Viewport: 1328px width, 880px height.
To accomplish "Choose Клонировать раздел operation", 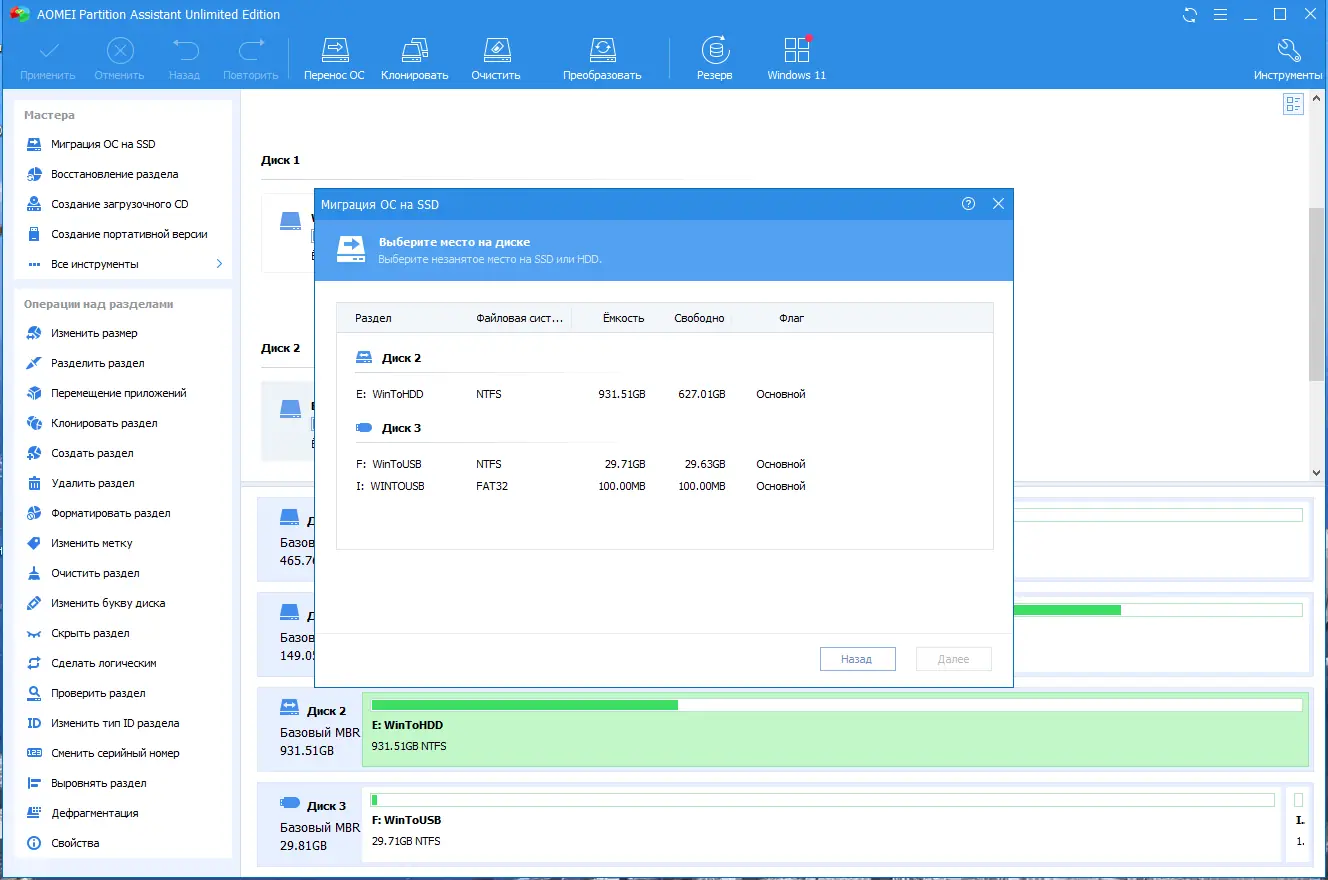I will (104, 423).
